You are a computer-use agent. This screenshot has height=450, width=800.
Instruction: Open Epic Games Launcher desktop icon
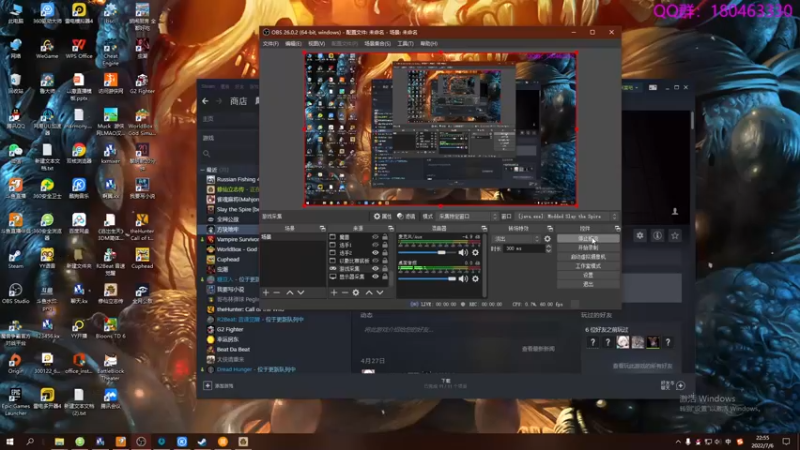click(x=15, y=402)
